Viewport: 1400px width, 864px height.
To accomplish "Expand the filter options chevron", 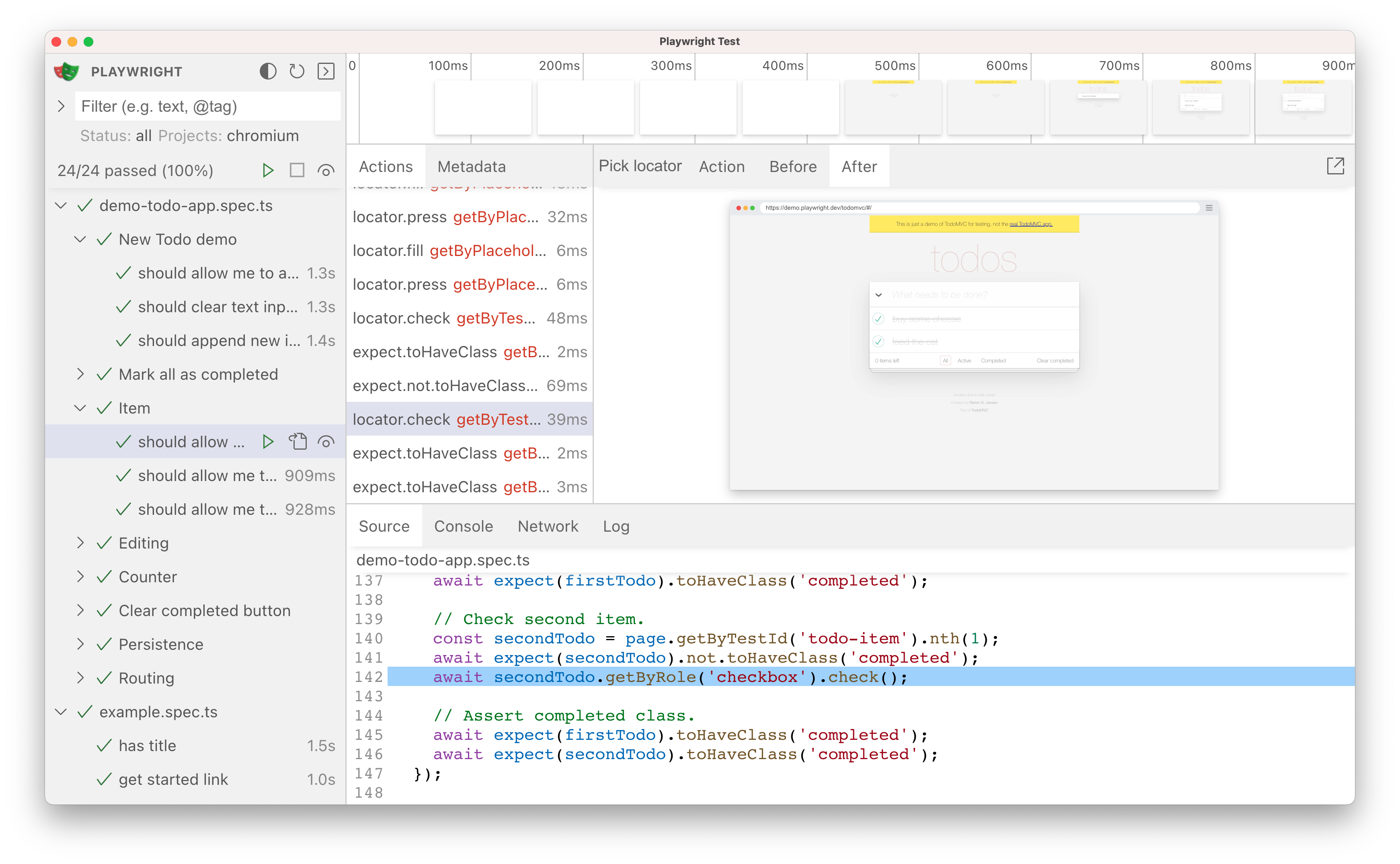I will [x=61, y=106].
